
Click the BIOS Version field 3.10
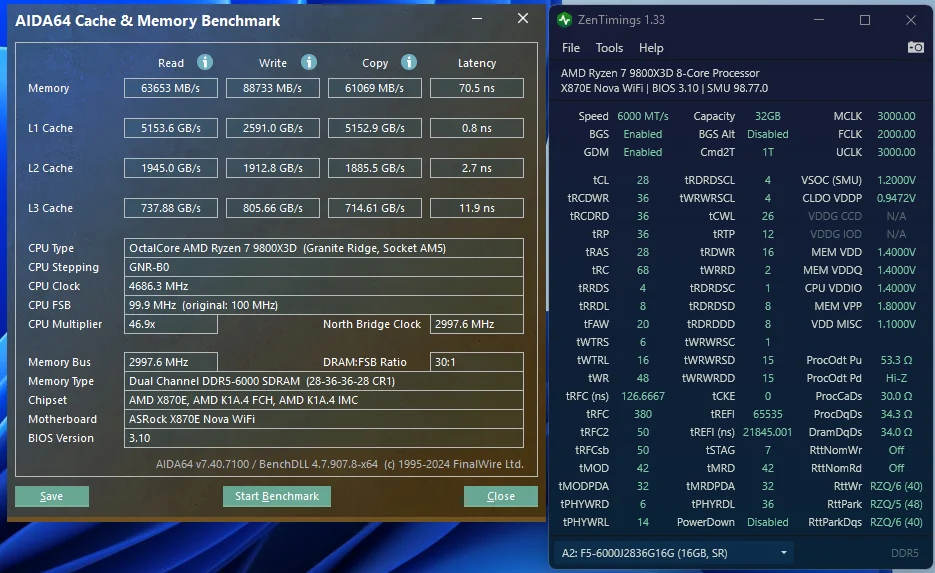tap(324, 438)
